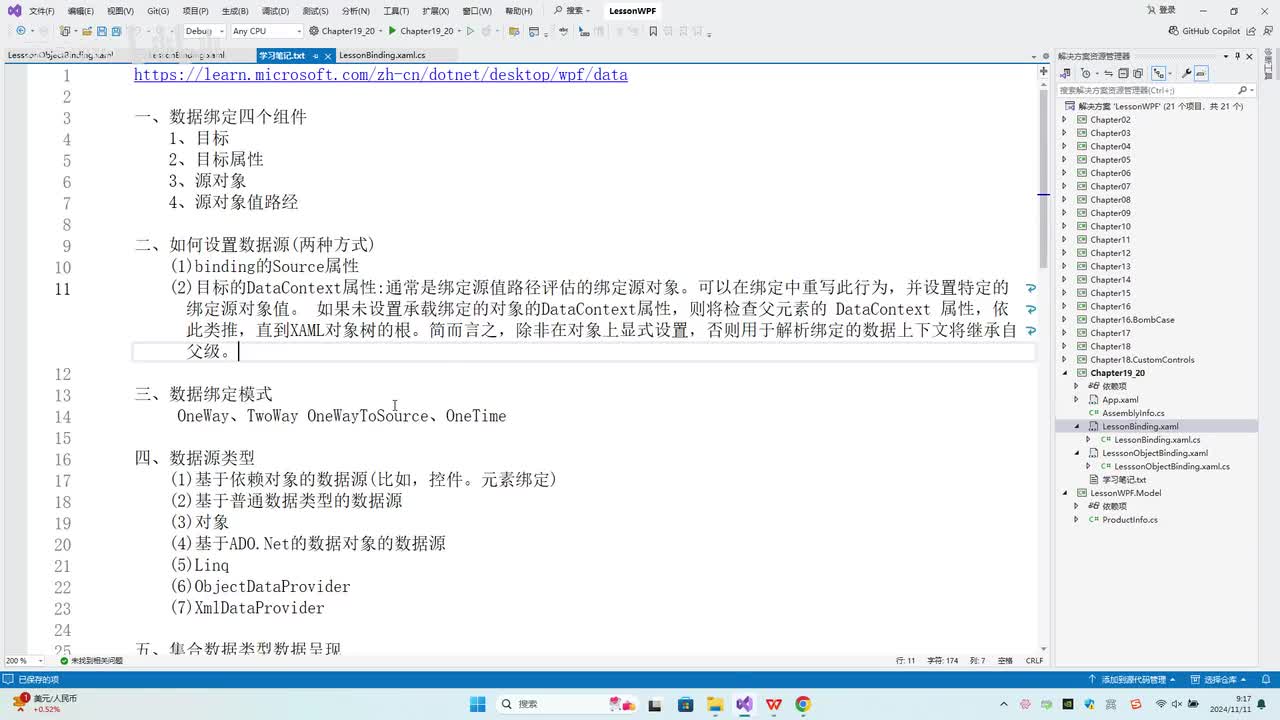Click 登录 sign-in button
1280x720 pixels.
click(x=1162, y=10)
